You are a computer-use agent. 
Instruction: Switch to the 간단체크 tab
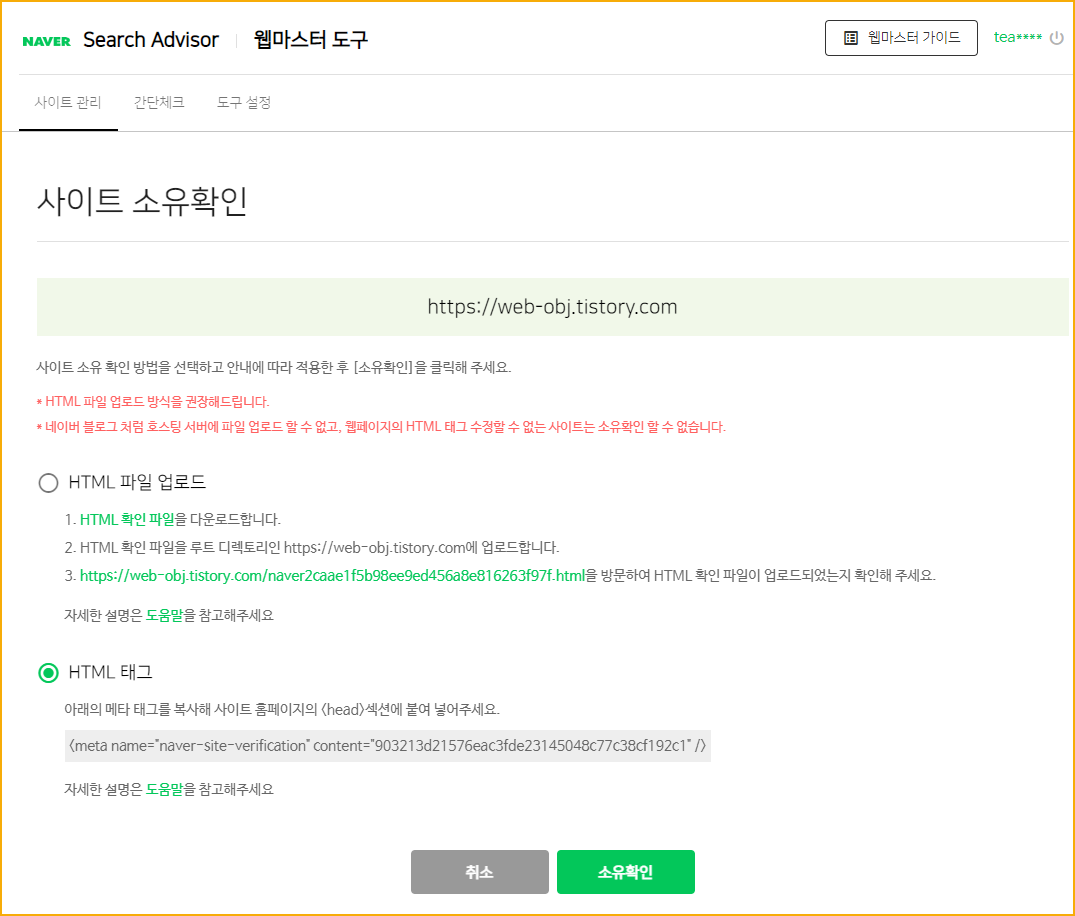[159, 102]
